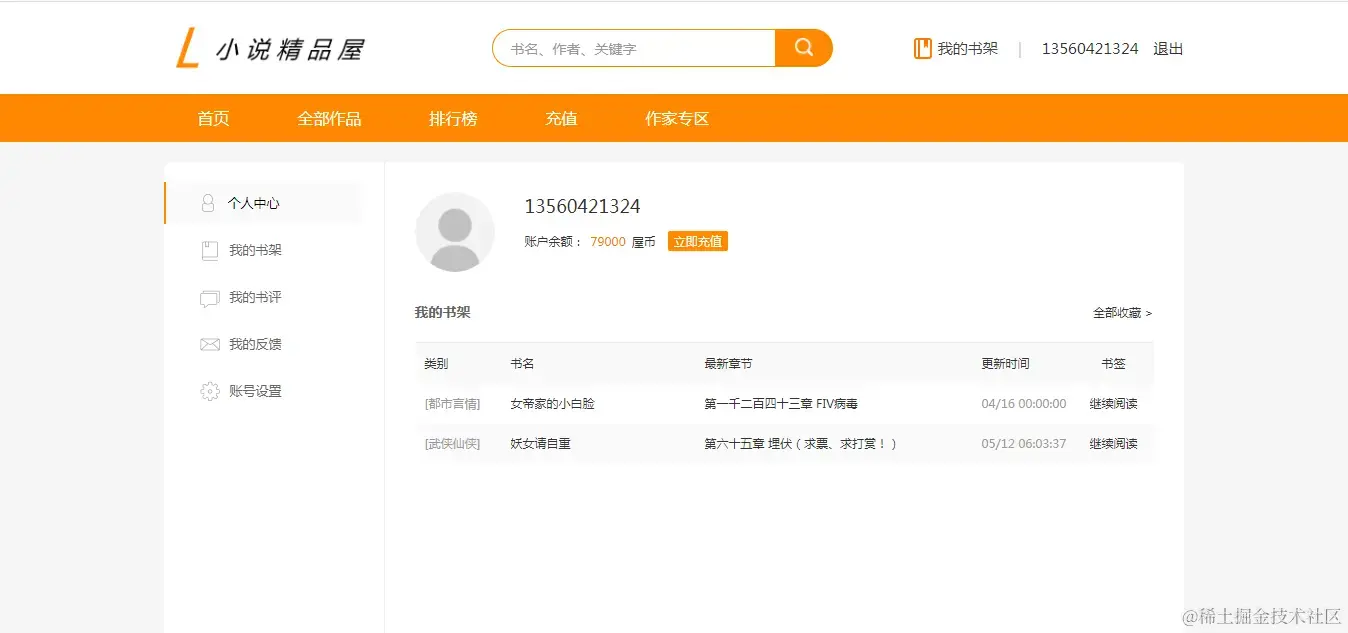Click the bookshelf icon in the header
The image size is (1348, 633).
click(922, 48)
